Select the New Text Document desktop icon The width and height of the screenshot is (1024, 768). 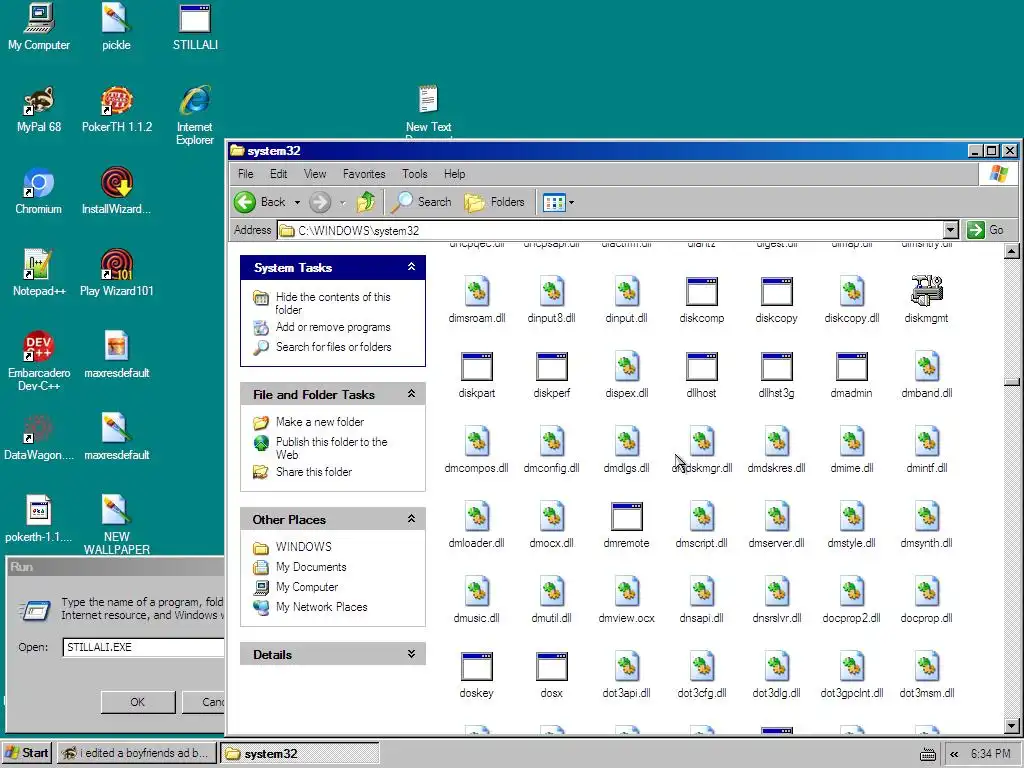point(428,111)
